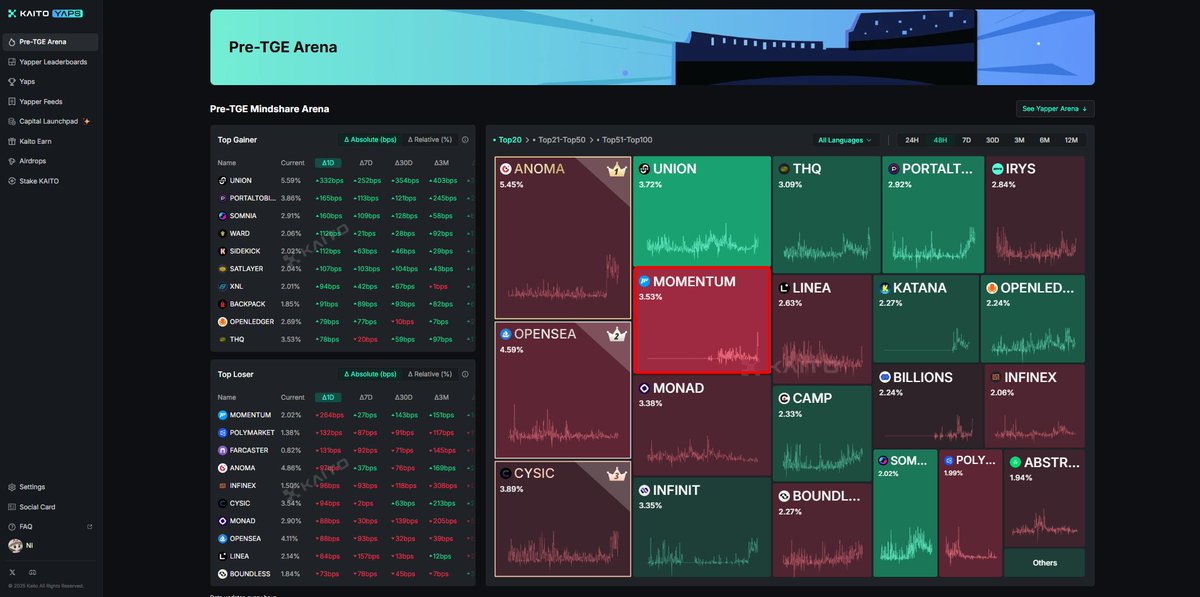Viewport: 1200px width, 597px height.
Task: Click the BILLIONS treemap tile
Action: [x=927, y=407]
